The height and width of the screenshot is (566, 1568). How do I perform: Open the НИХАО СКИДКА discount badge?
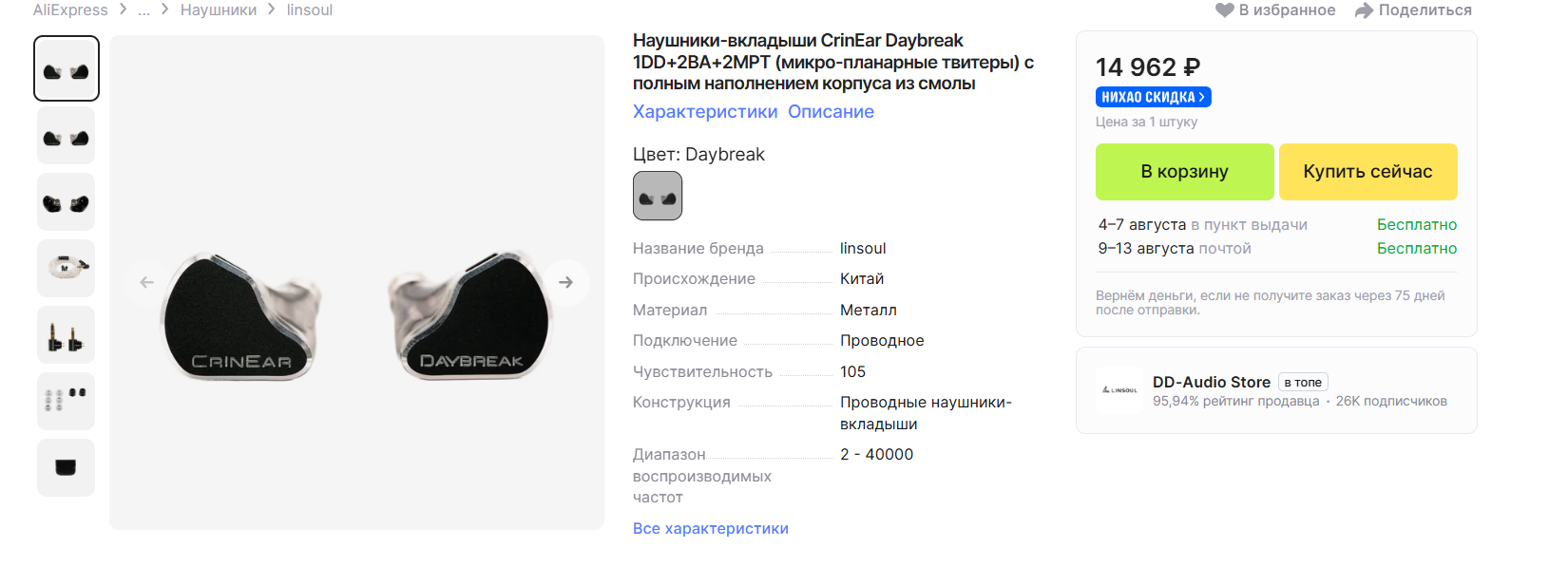1154,97
